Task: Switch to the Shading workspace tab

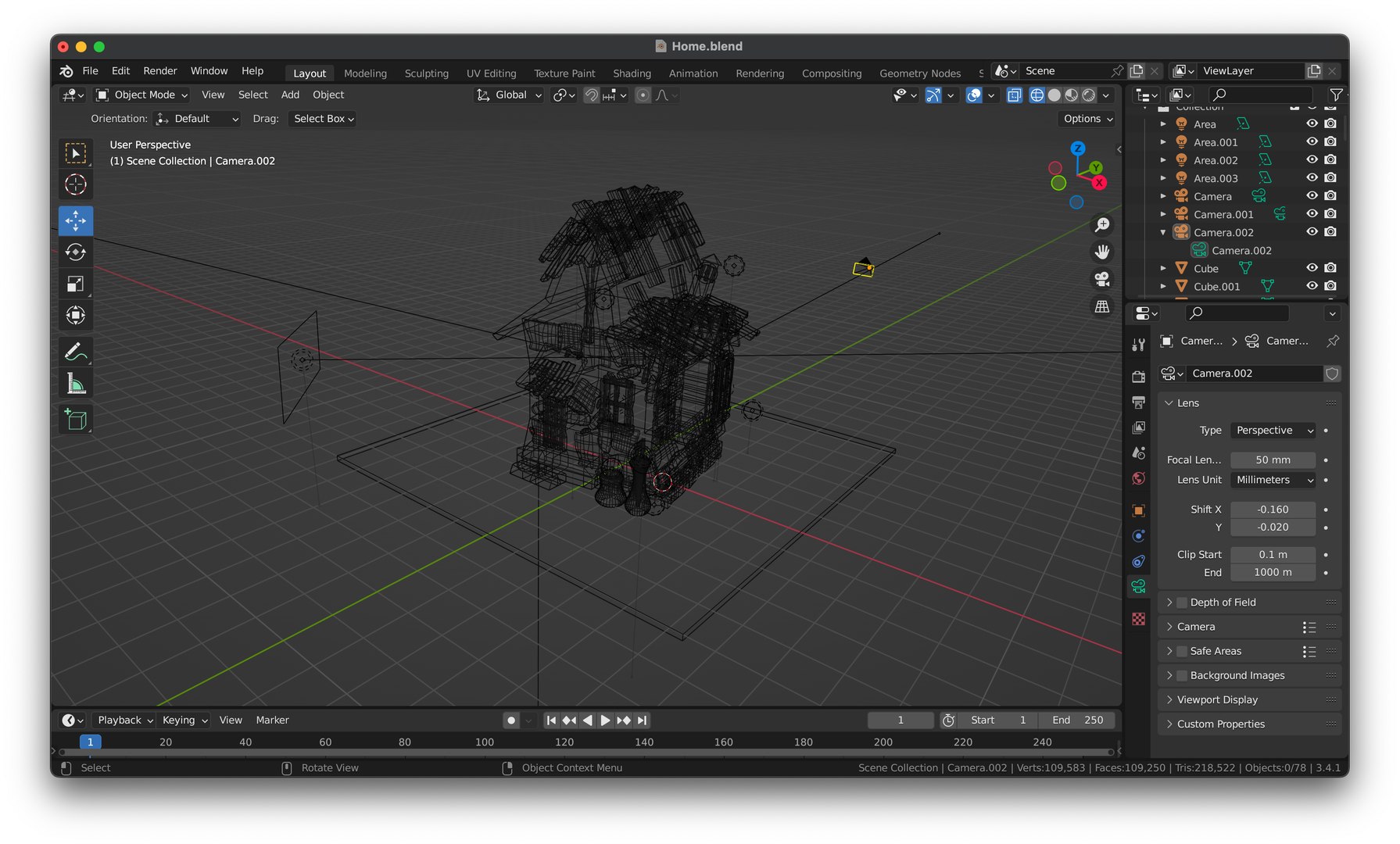Action: coord(632,73)
